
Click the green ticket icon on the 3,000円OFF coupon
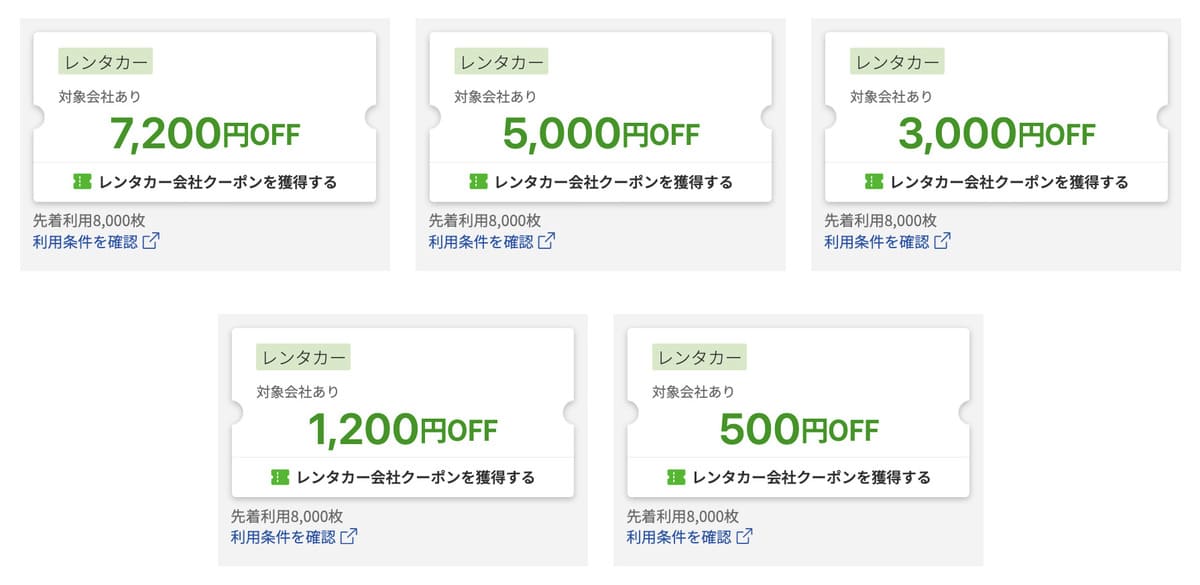coord(874,182)
